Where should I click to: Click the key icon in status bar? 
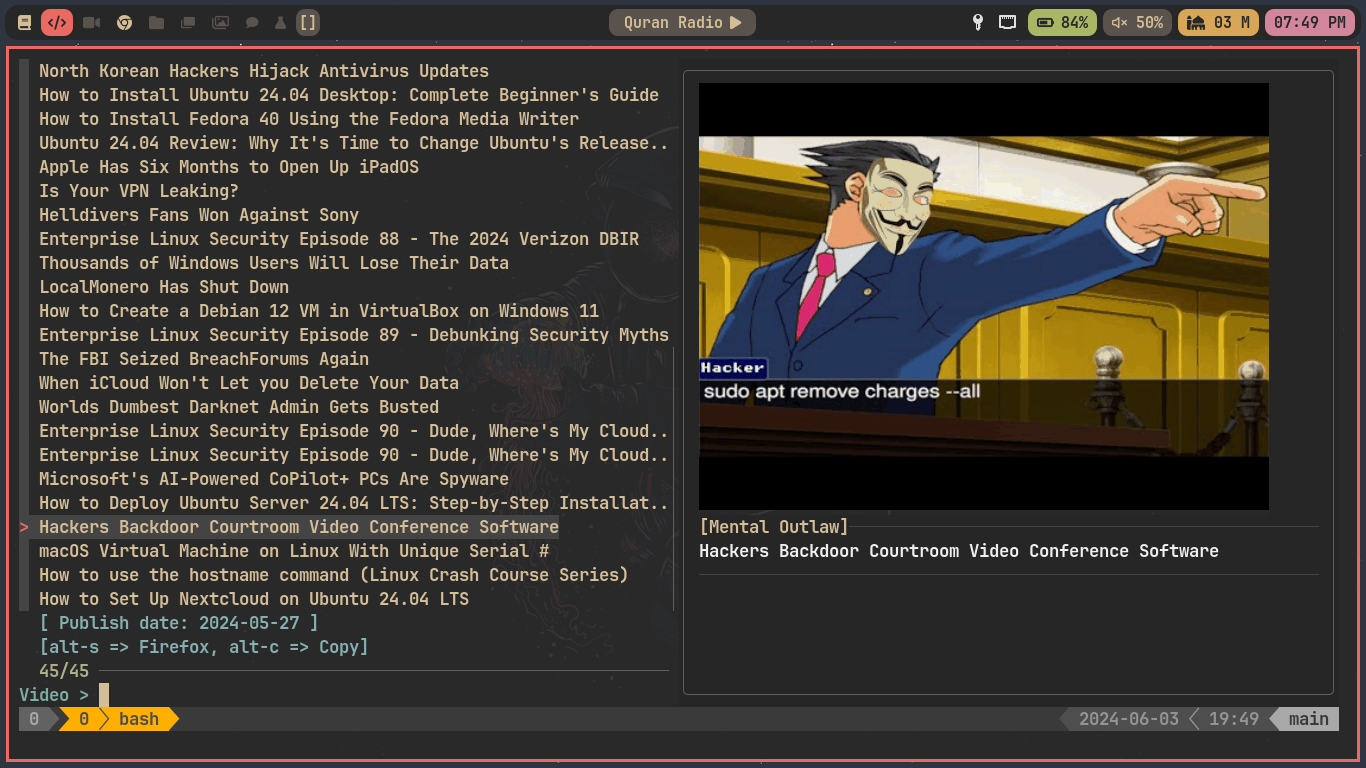tap(978, 22)
